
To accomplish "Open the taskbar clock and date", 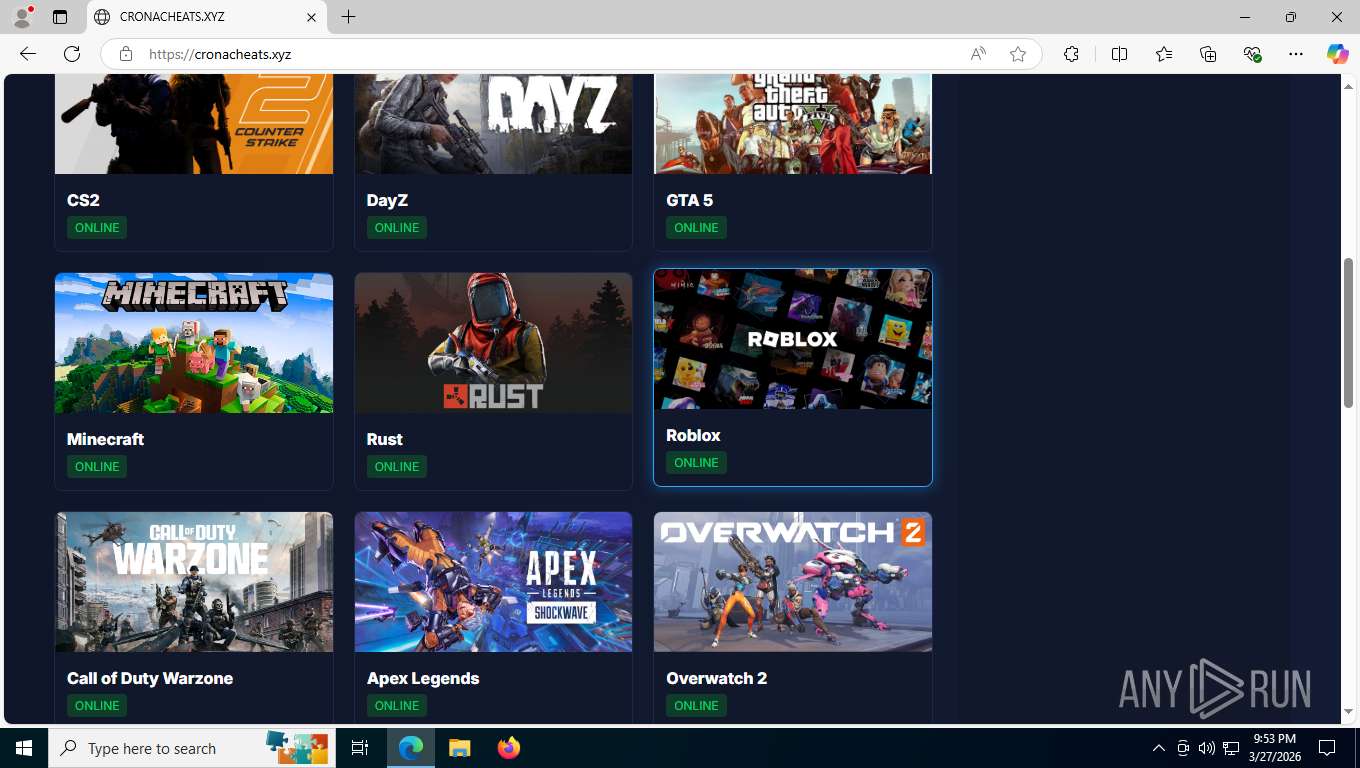I will [x=1274, y=748].
